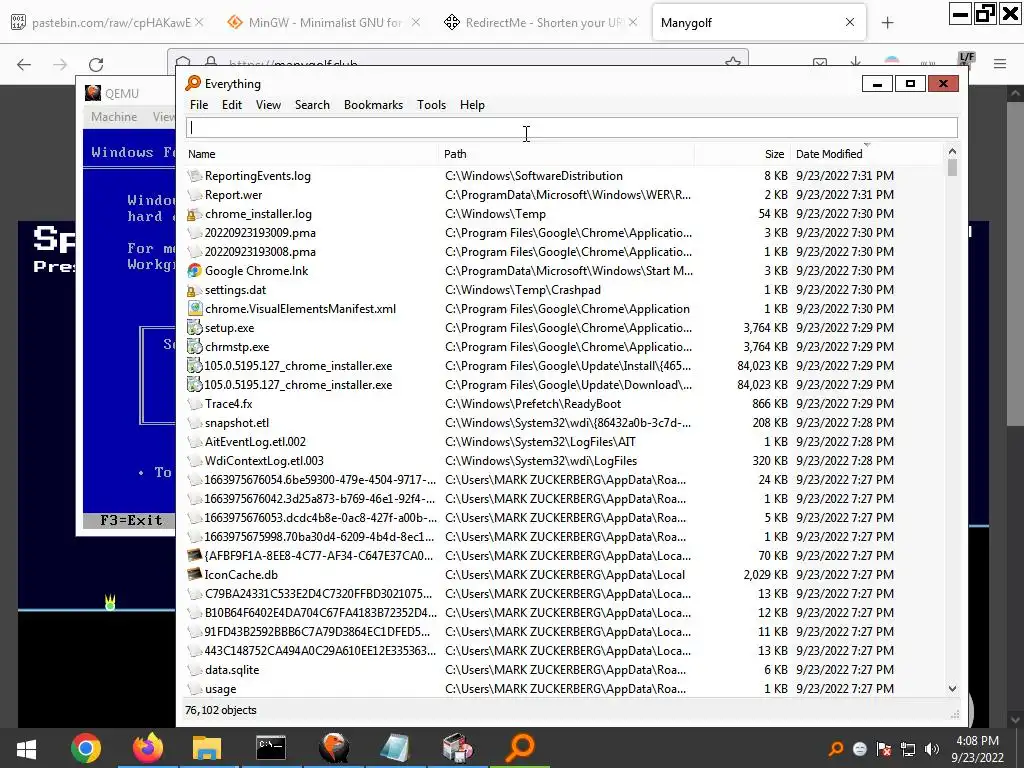Click the volume speaker tray icon

pos(932,749)
